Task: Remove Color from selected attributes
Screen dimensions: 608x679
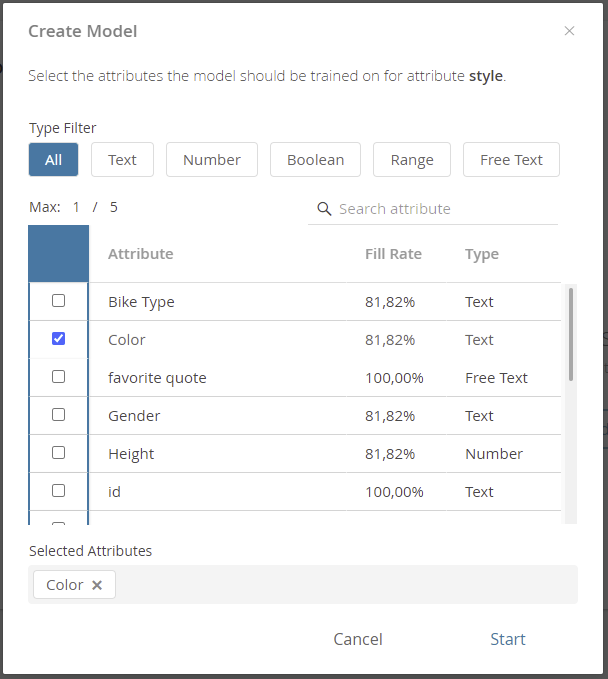Action: [x=97, y=585]
